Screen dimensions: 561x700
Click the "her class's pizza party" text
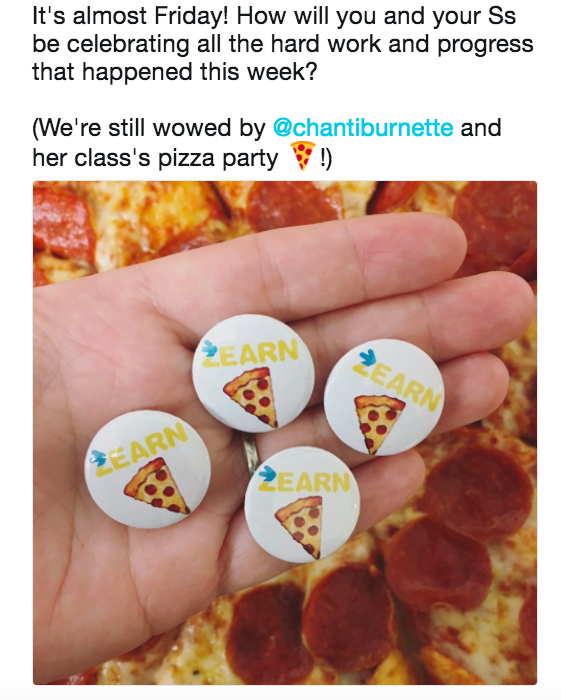coord(155,158)
